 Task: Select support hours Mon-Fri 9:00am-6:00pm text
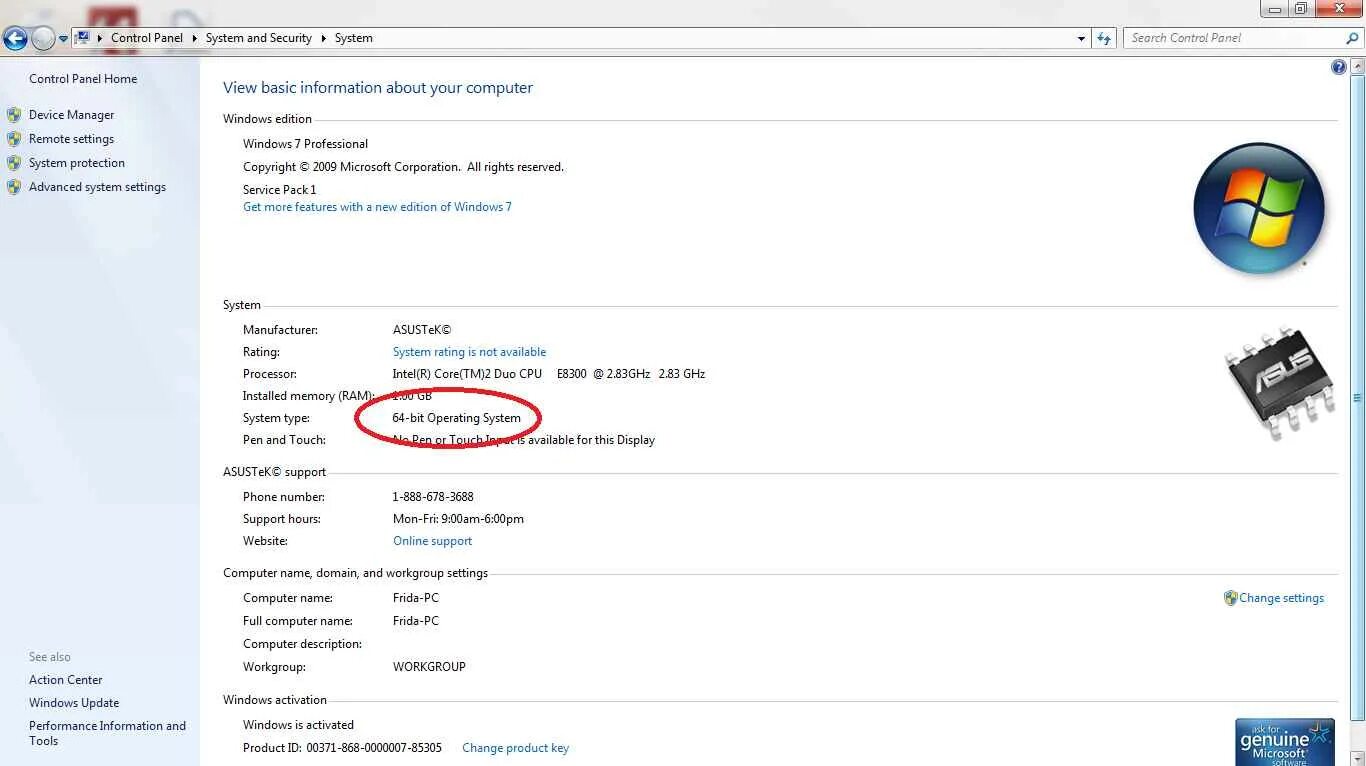tap(458, 519)
